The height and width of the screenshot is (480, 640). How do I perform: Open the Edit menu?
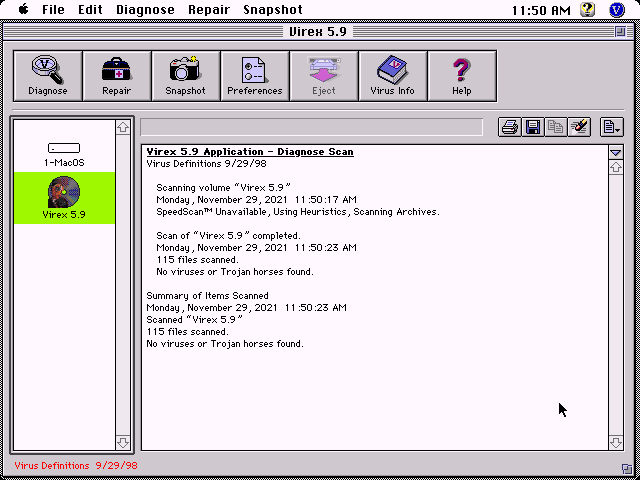(90, 9)
